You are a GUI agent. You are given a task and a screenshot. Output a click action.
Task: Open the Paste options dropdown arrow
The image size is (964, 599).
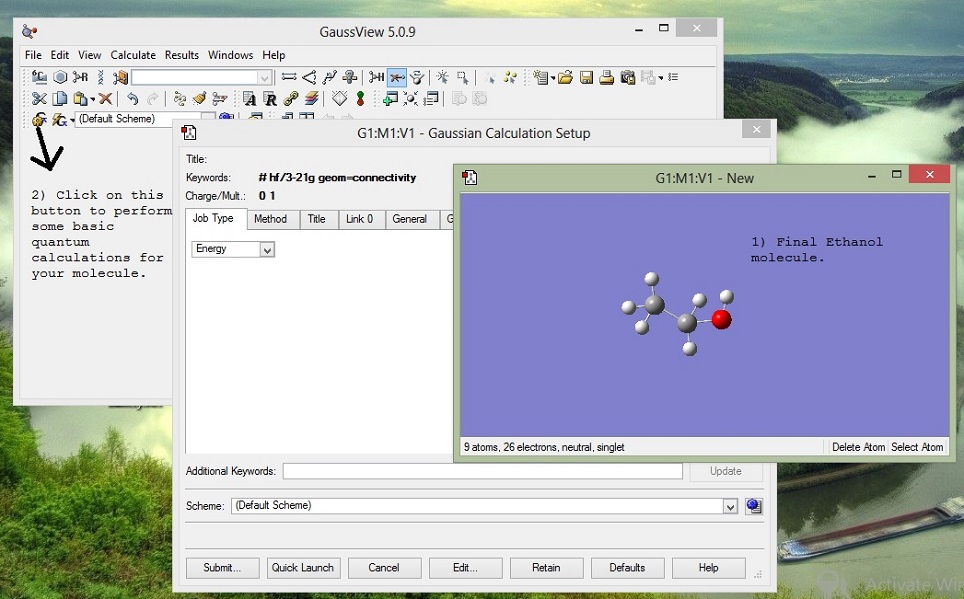click(93, 98)
